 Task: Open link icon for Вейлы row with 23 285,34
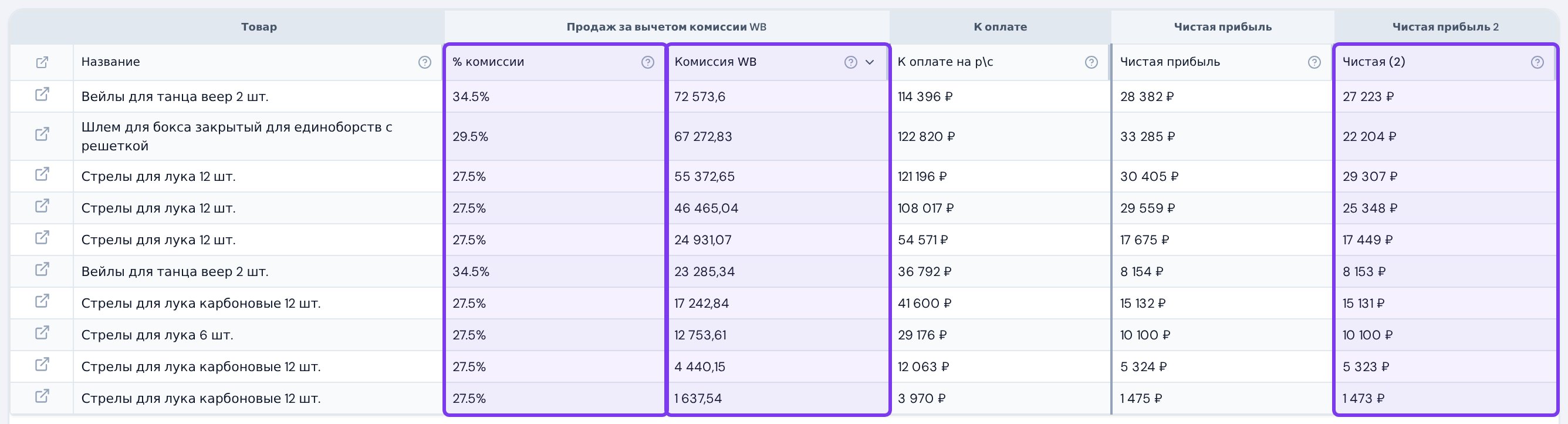42,270
